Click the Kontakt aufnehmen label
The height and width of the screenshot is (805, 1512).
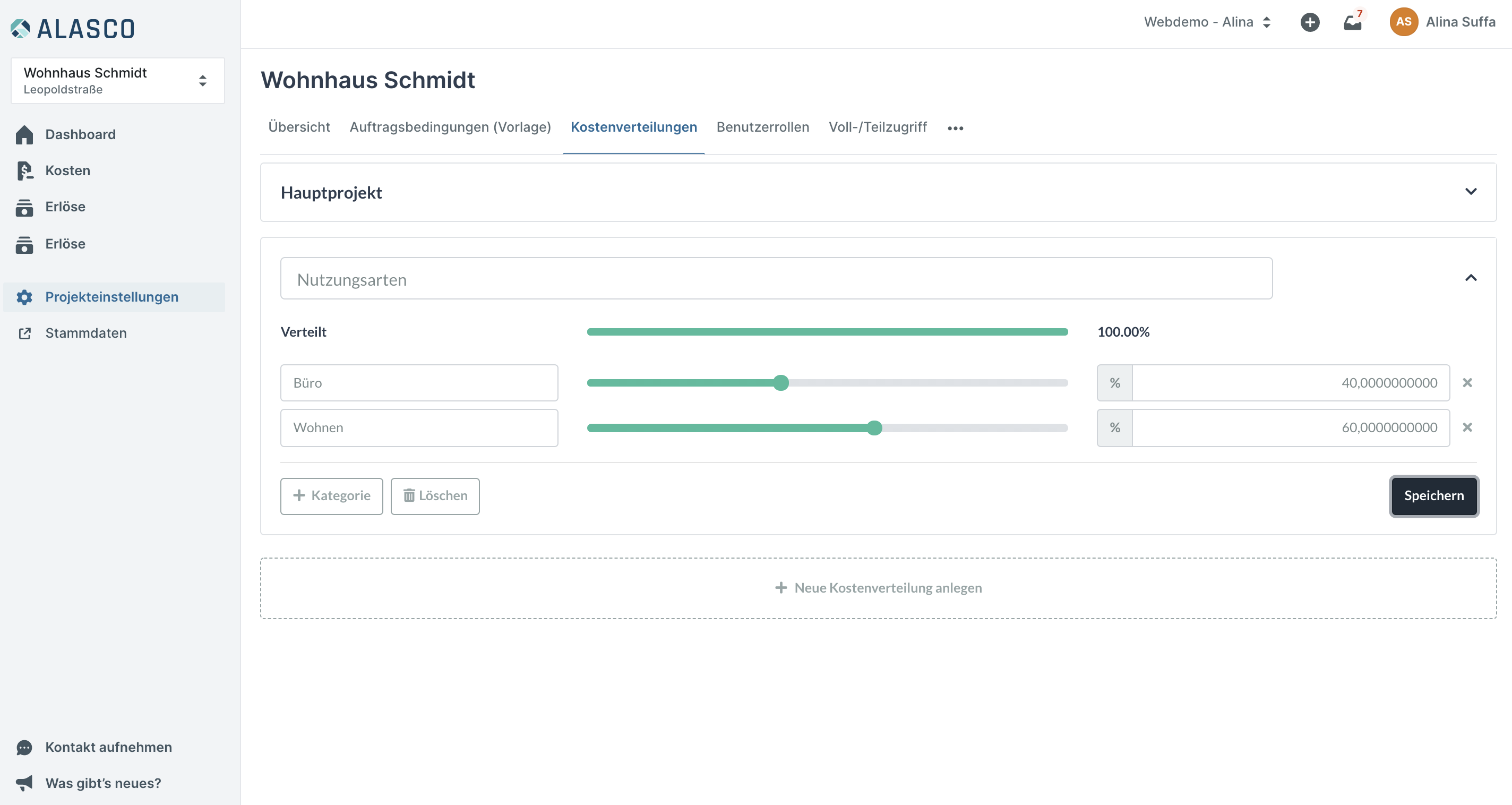109,748
